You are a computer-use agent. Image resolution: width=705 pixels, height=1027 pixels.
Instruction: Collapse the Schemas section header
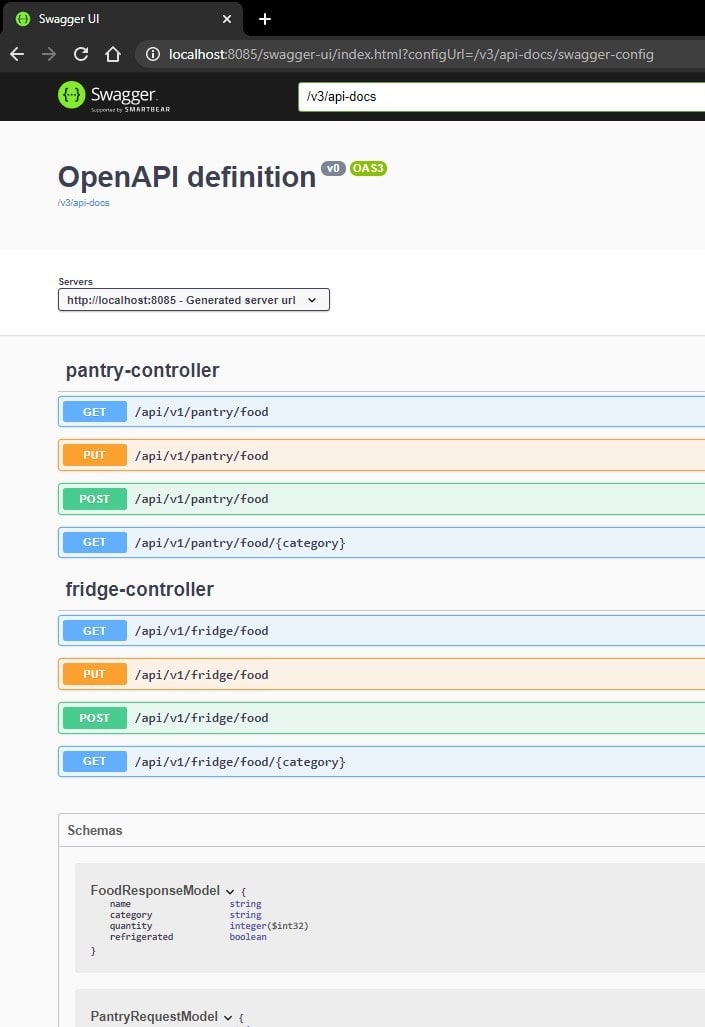381,830
